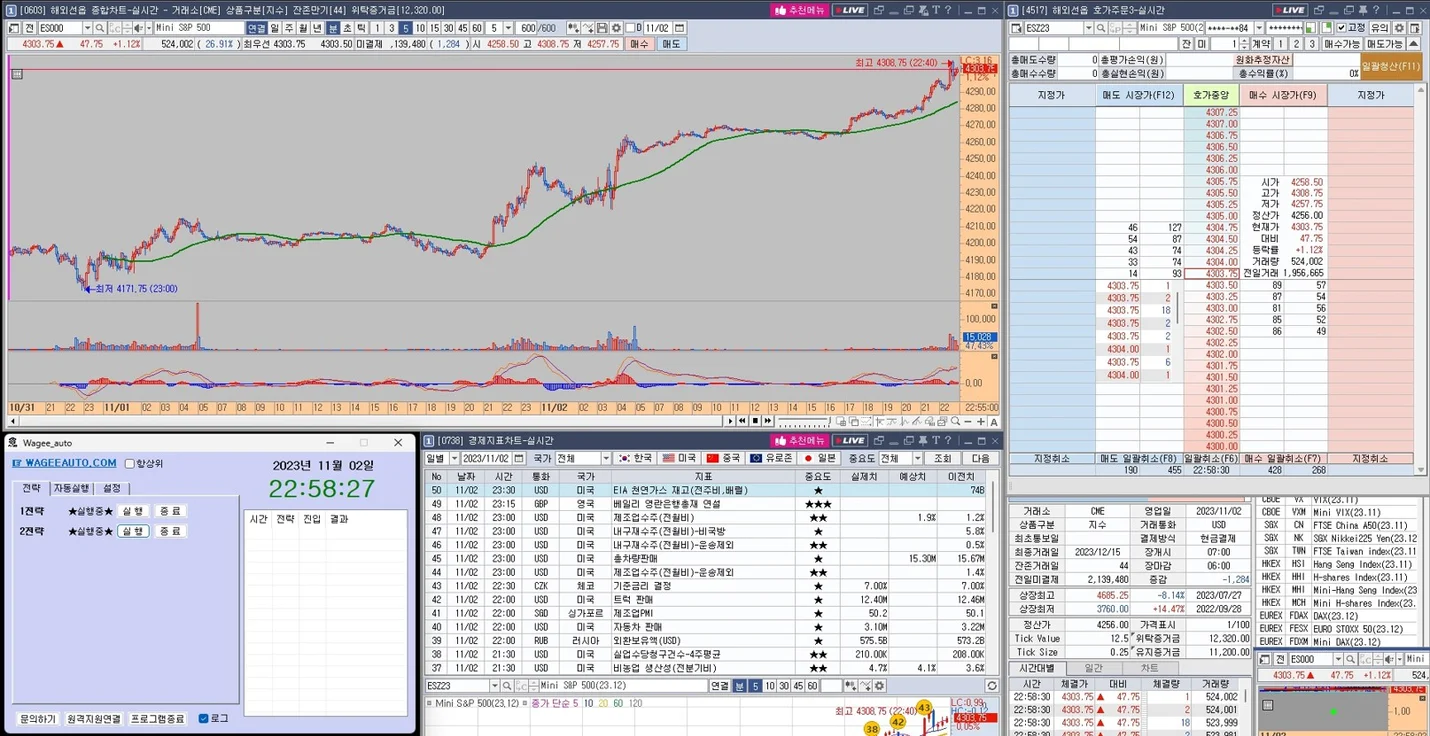Open the ESZ23 dropdown in bottom mini chart

tap(494, 685)
